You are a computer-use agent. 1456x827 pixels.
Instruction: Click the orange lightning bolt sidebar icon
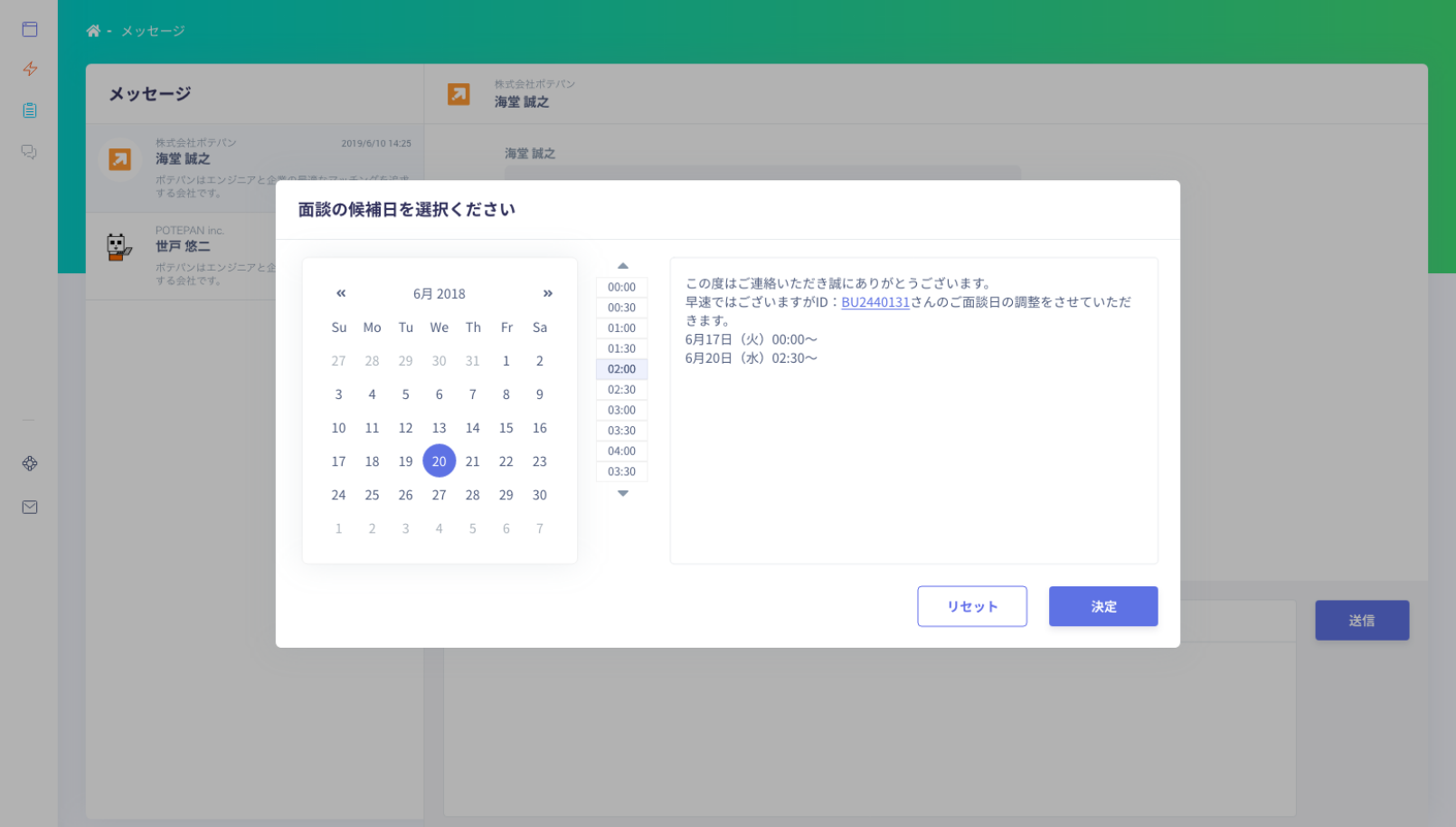[30, 69]
